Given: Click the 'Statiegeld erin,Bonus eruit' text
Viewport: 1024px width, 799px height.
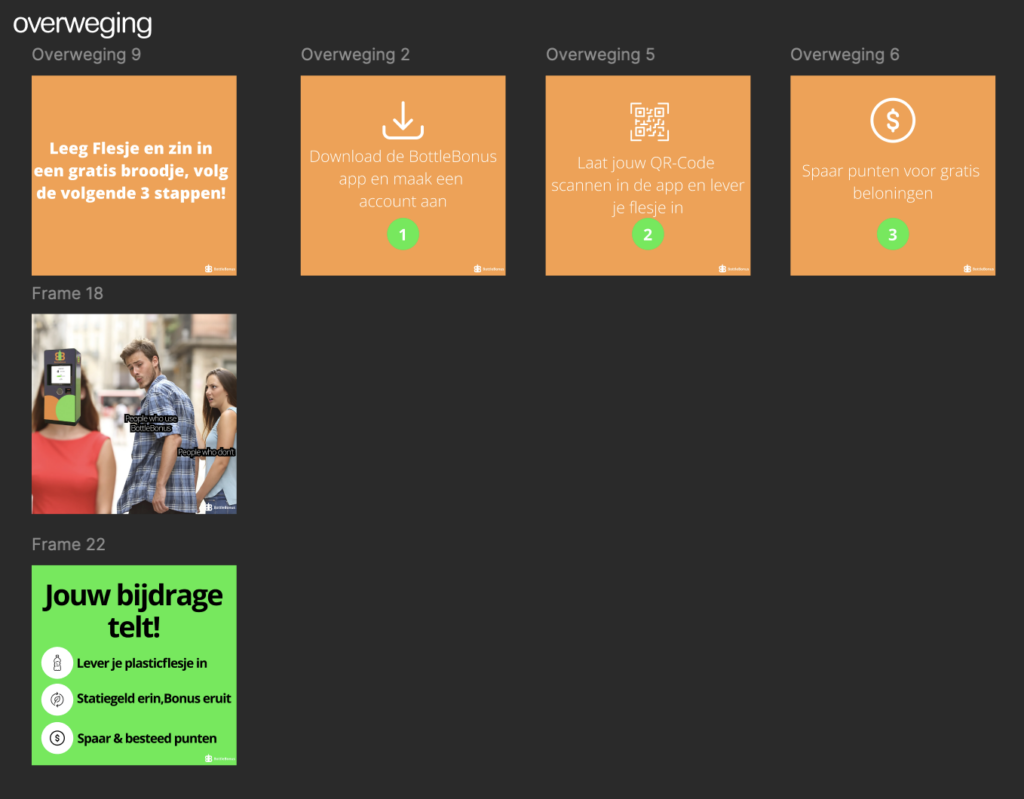Looking at the screenshot, I should tap(153, 698).
